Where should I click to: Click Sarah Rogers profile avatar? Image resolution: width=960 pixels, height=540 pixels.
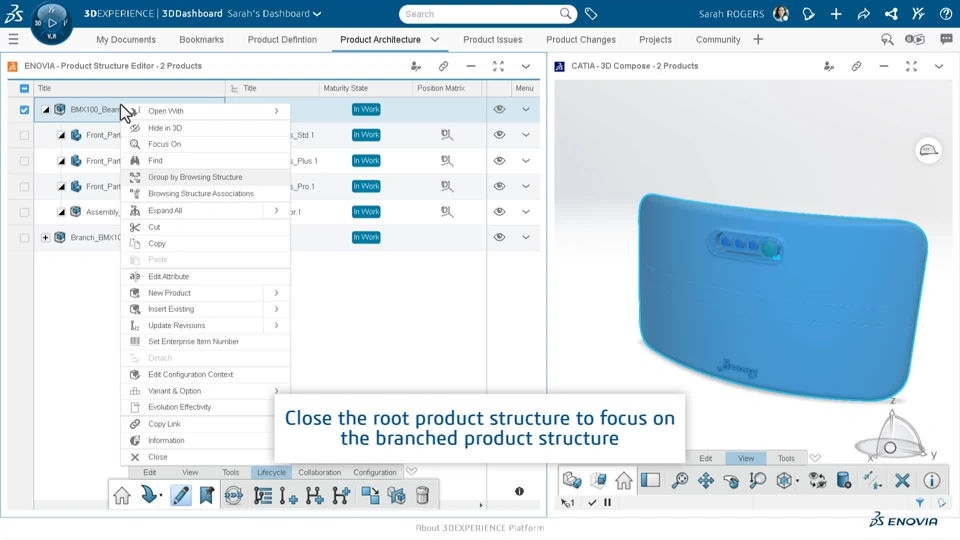point(781,13)
